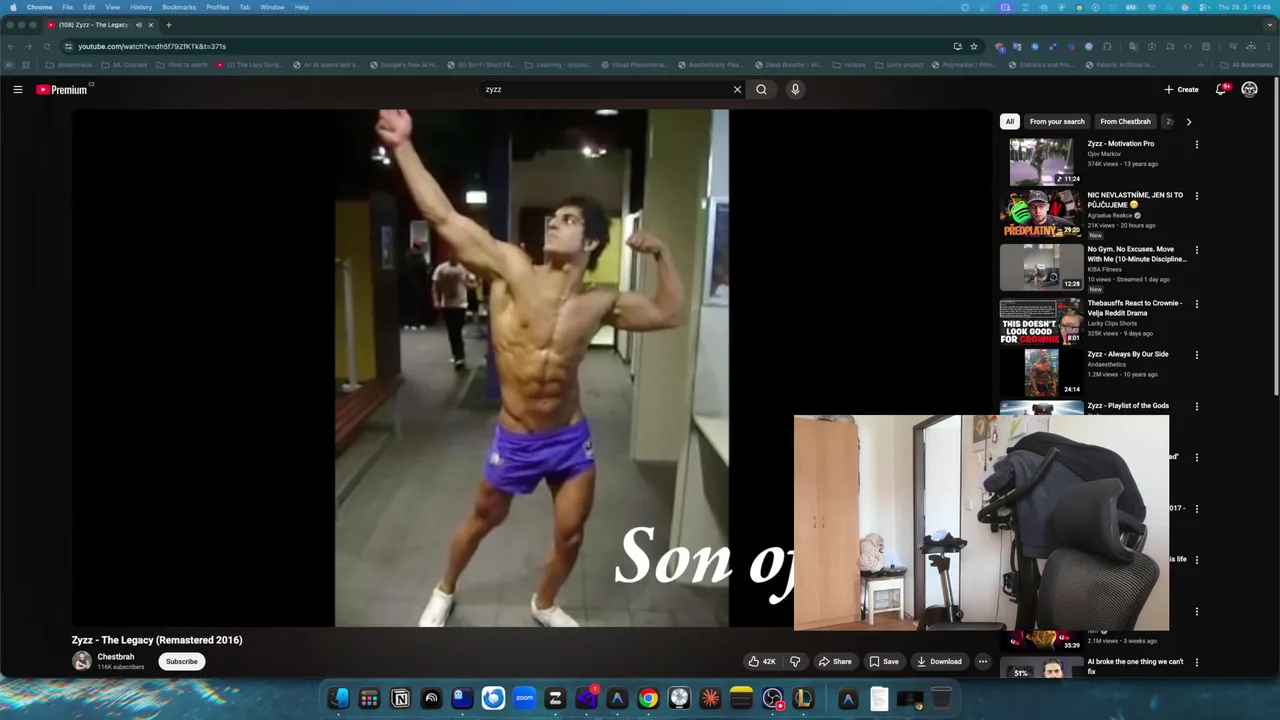Launch Notion from the Dock
This screenshot has width=1280, height=720.
[x=400, y=698]
